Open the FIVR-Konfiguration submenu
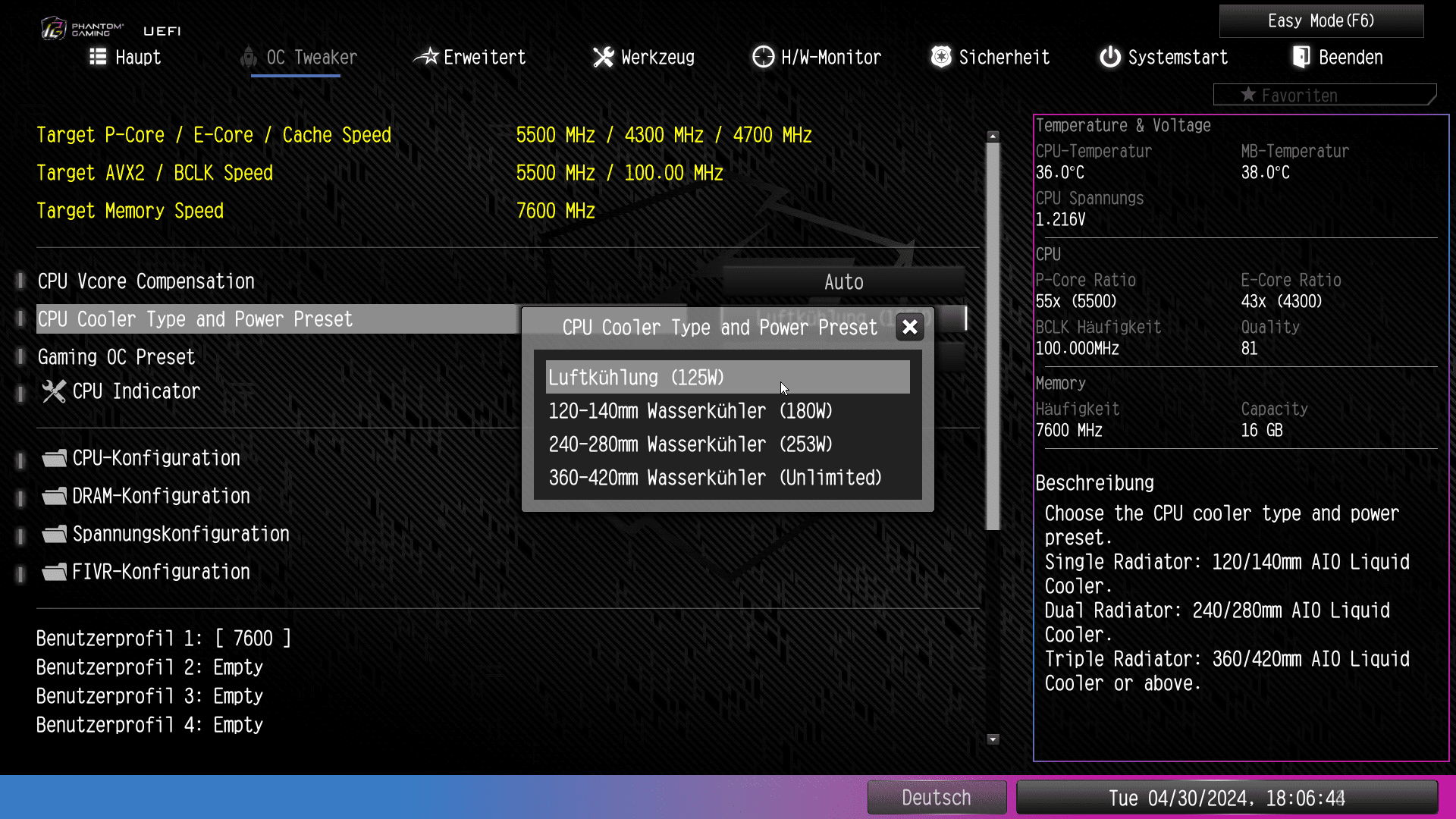The width and height of the screenshot is (1456, 819). pos(146,572)
